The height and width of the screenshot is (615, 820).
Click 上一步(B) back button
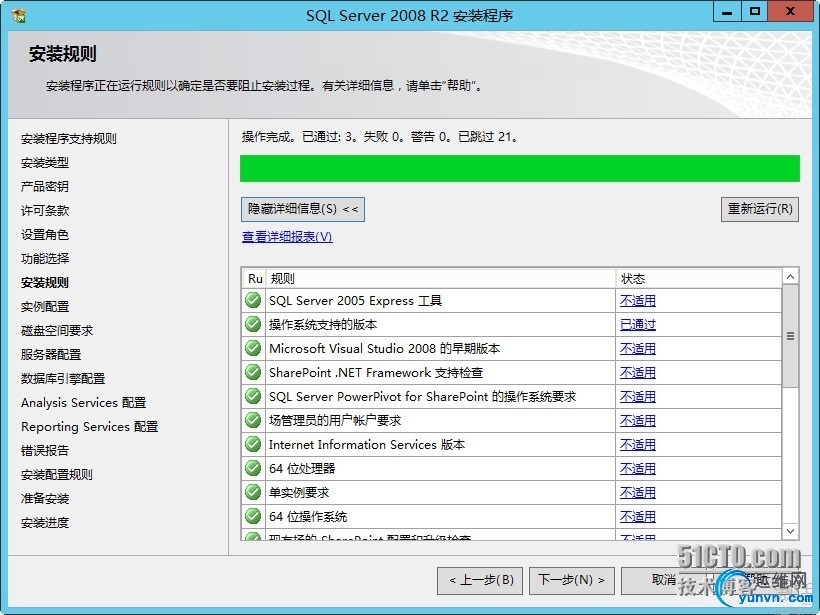point(480,580)
